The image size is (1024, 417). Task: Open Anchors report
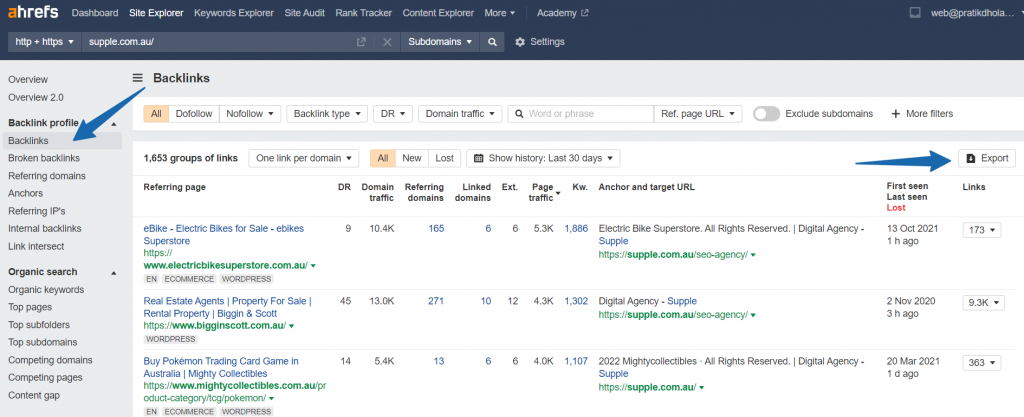tap(25, 193)
